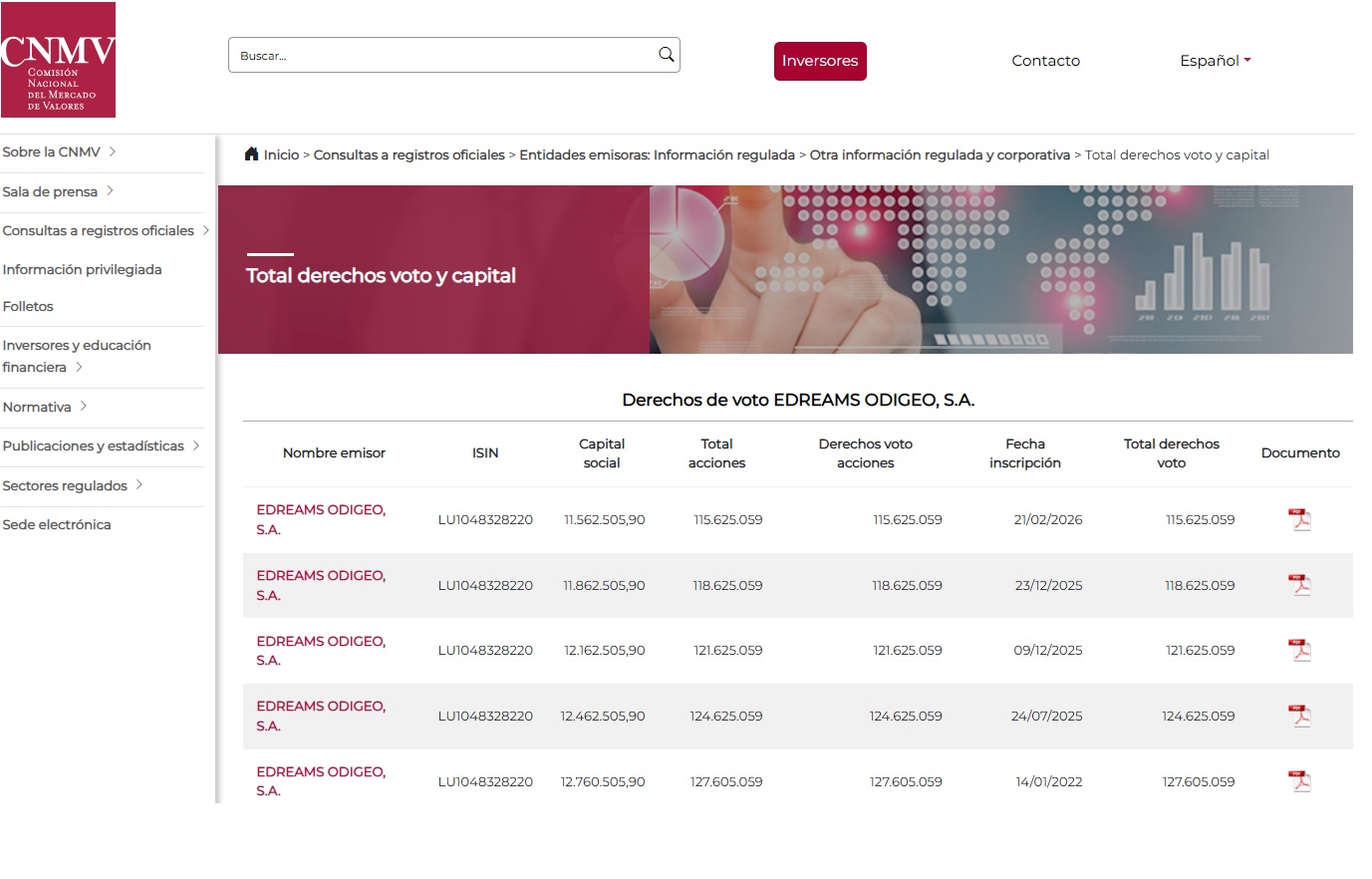Select Información privilegiada in sidebar

[82, 269]
